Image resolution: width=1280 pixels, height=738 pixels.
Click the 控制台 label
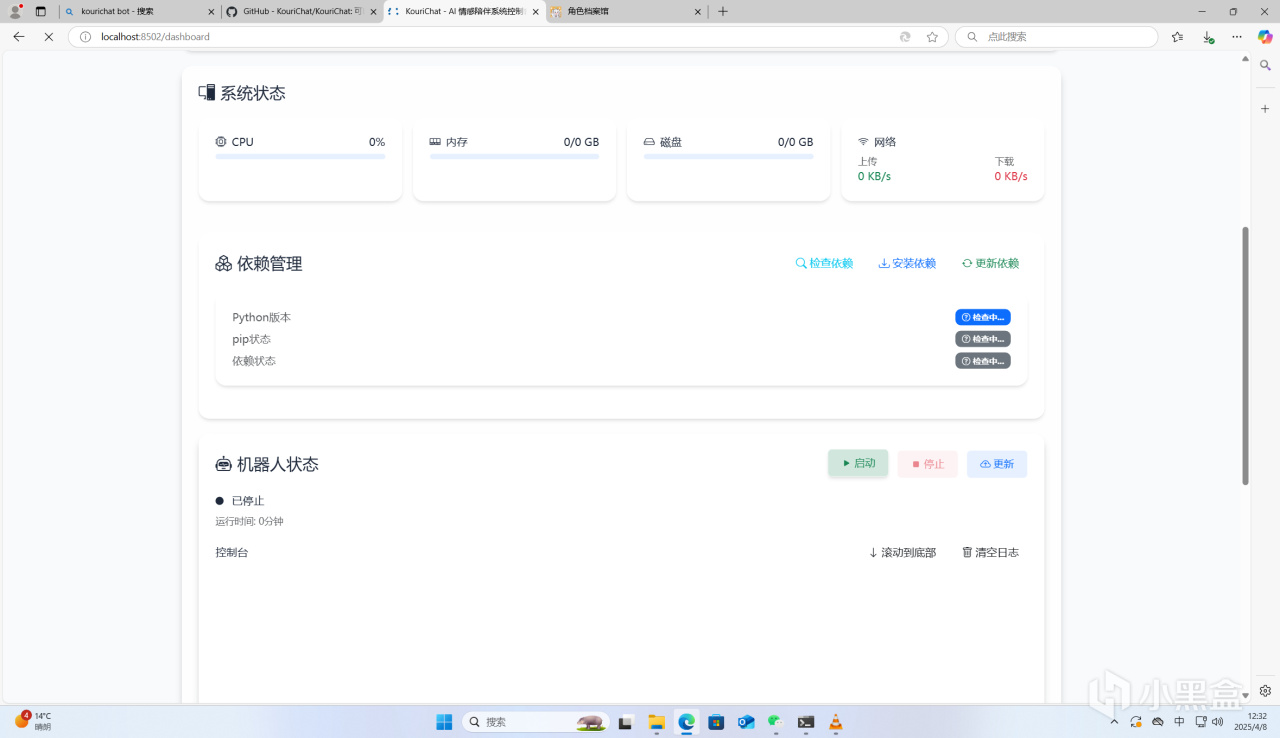[232, 552]
